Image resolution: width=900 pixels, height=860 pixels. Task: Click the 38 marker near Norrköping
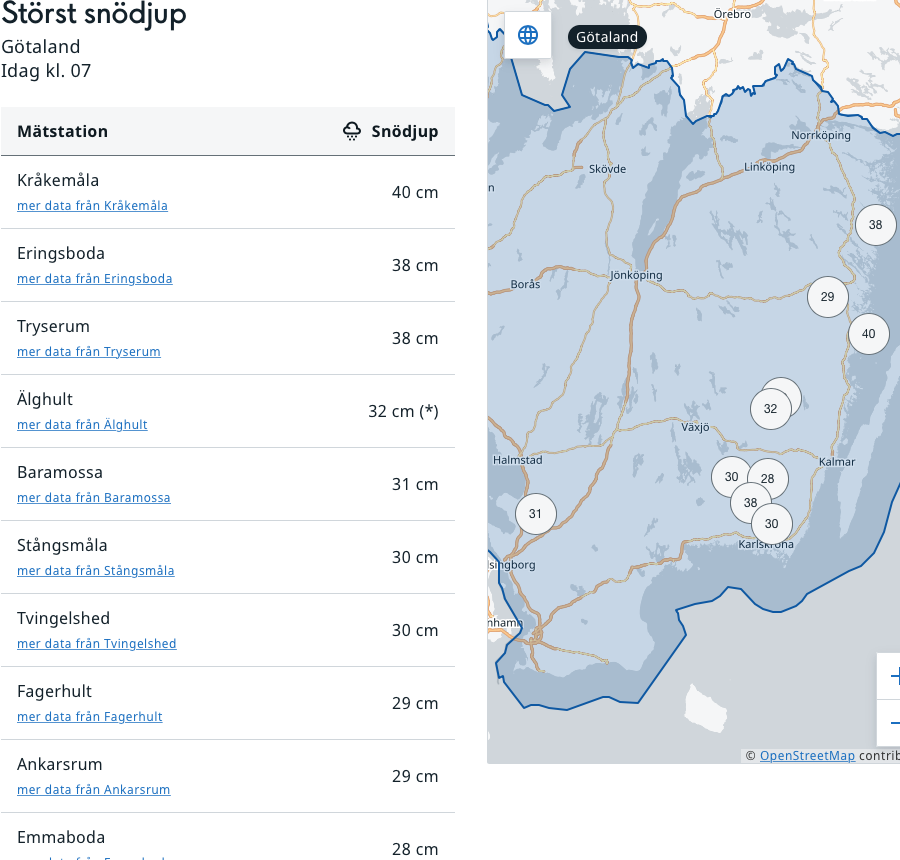(875, 225)
